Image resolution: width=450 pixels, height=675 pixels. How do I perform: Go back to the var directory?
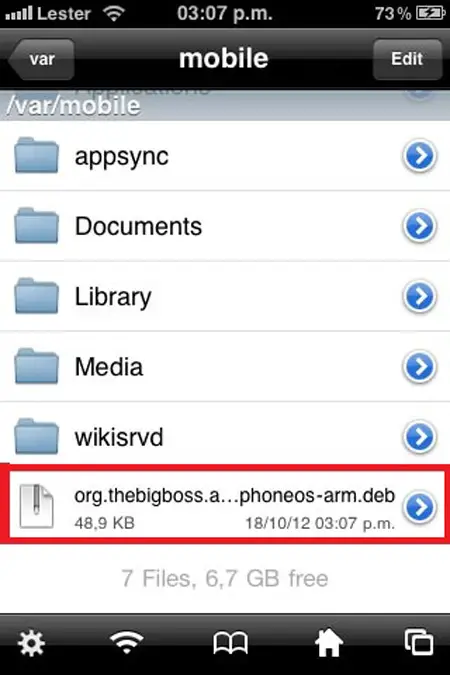click(x=41, y=59)
